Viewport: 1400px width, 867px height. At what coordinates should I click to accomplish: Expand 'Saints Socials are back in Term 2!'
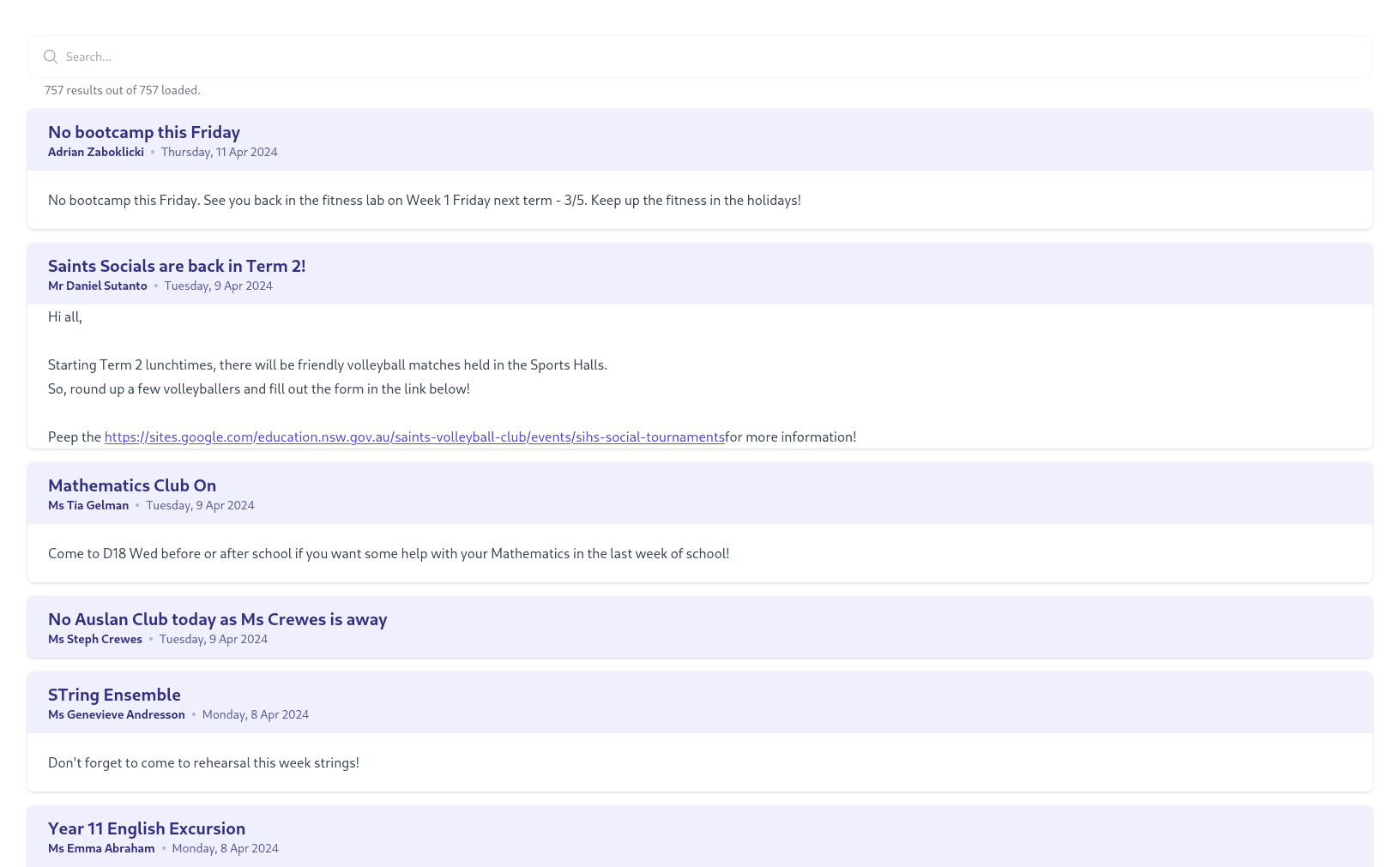tap(177, 266)
